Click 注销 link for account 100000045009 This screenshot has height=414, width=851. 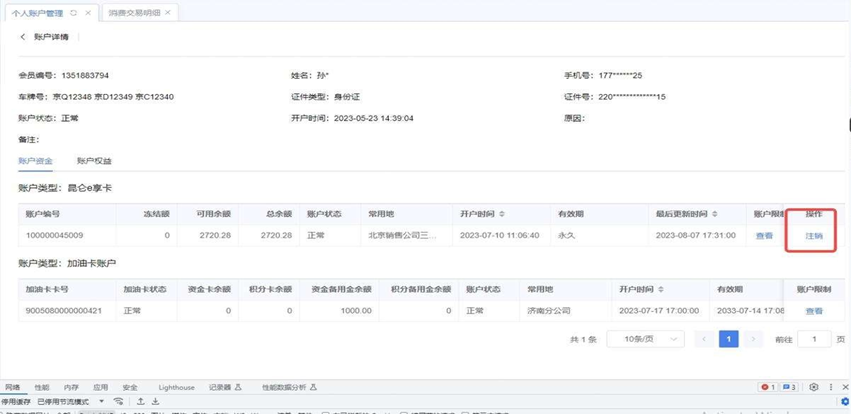pos(814,236)
